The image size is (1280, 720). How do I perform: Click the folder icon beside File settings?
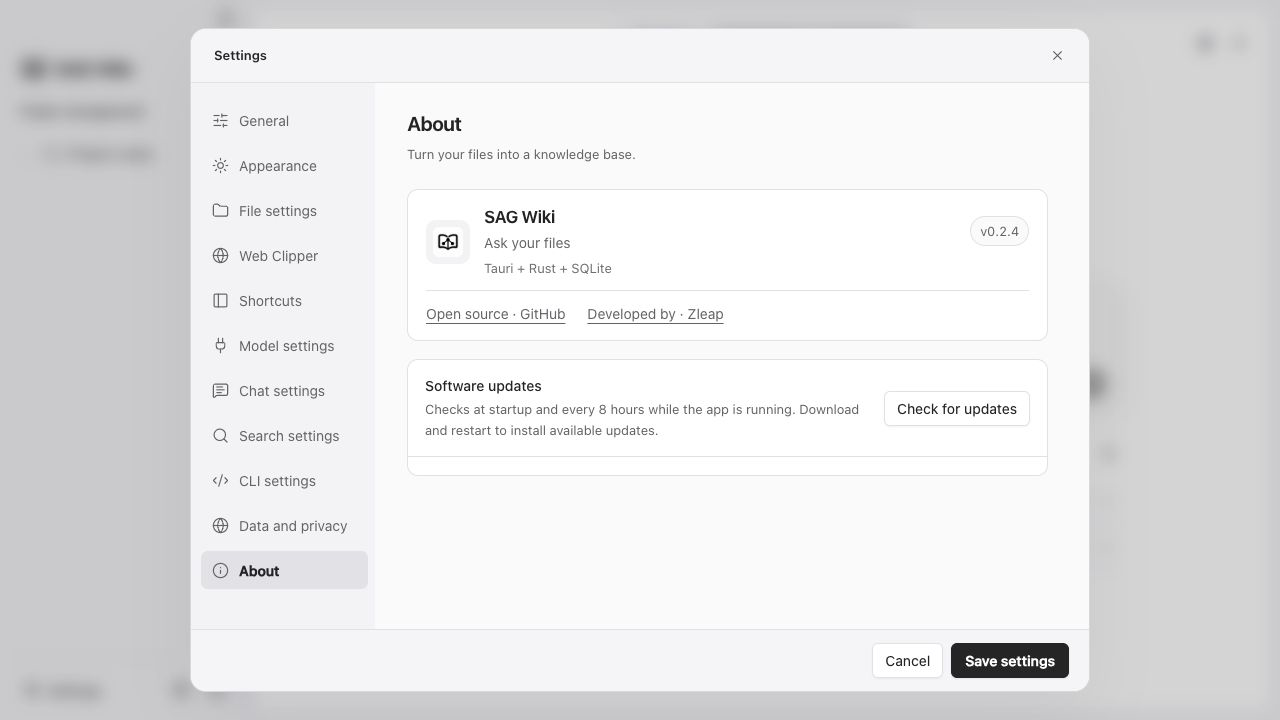coord(220,211)
